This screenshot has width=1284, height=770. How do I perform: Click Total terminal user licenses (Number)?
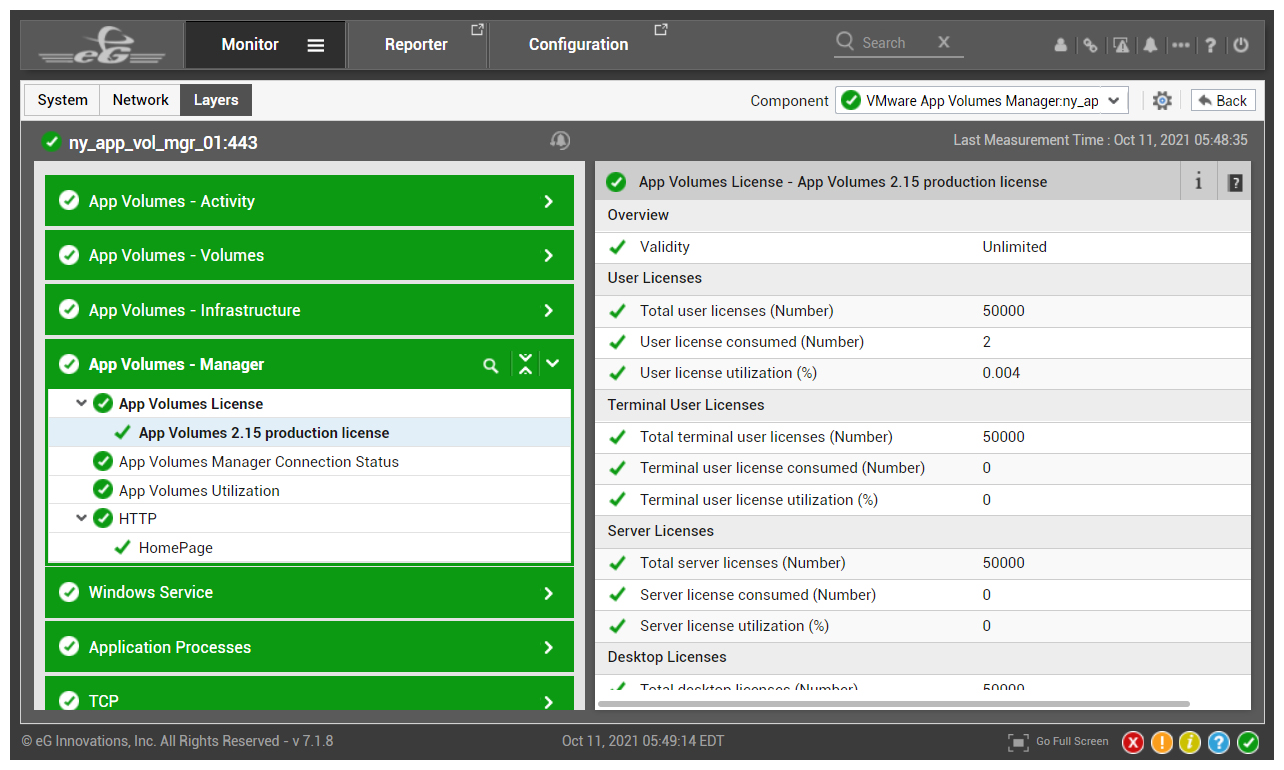[x=766, y=437]
